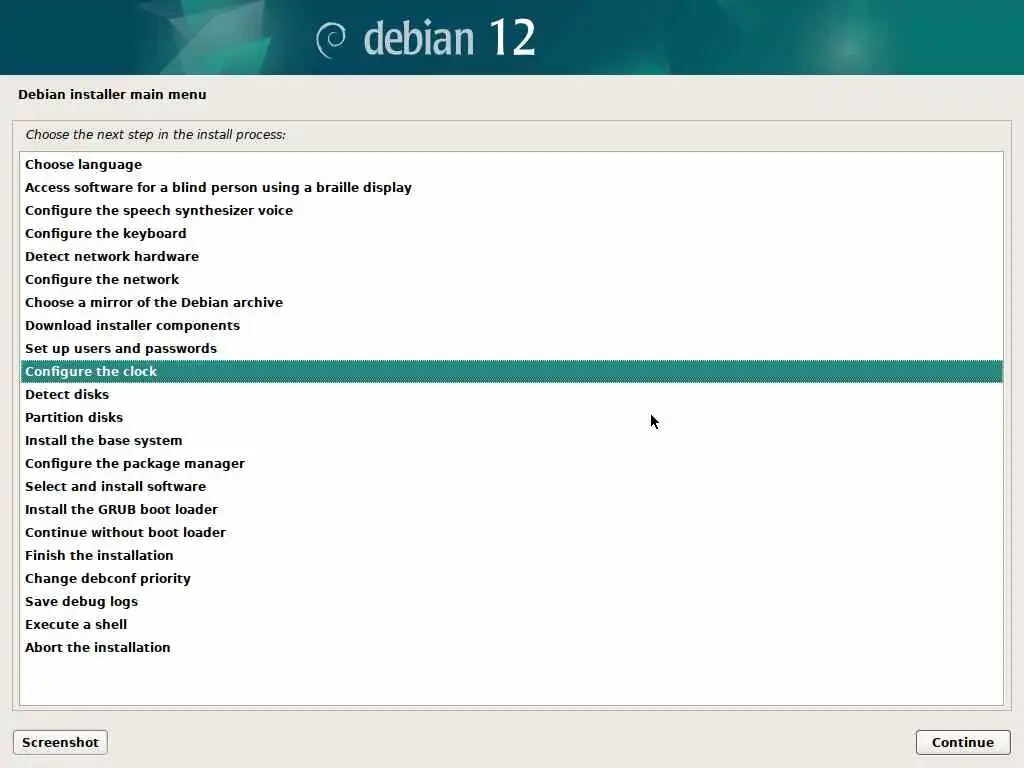Choose Select and install software
Image resolution: width=1024 pixels, height=768 pixels.
(x=511, y=487)
